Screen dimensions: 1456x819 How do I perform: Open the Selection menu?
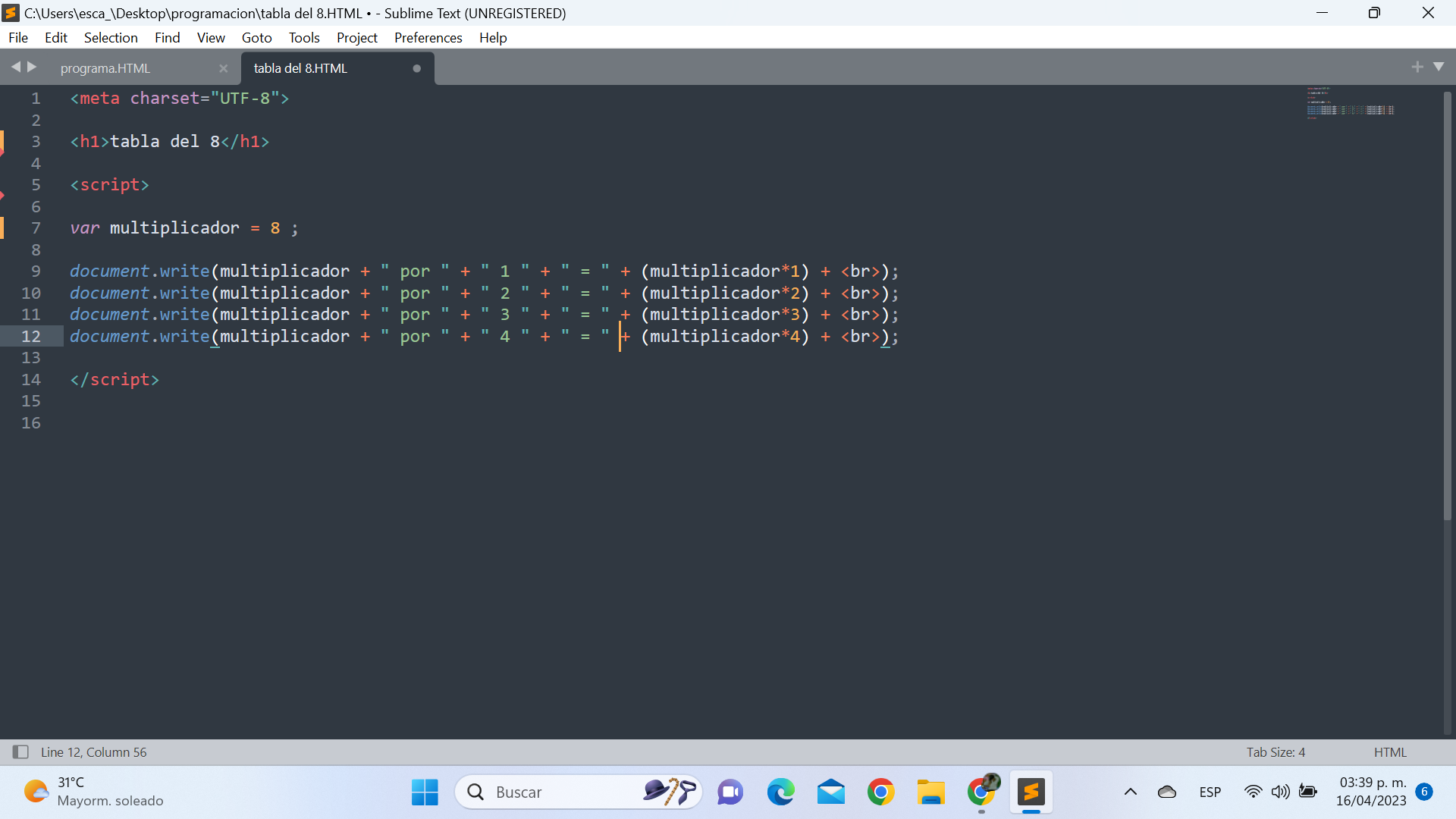(111, 38)
